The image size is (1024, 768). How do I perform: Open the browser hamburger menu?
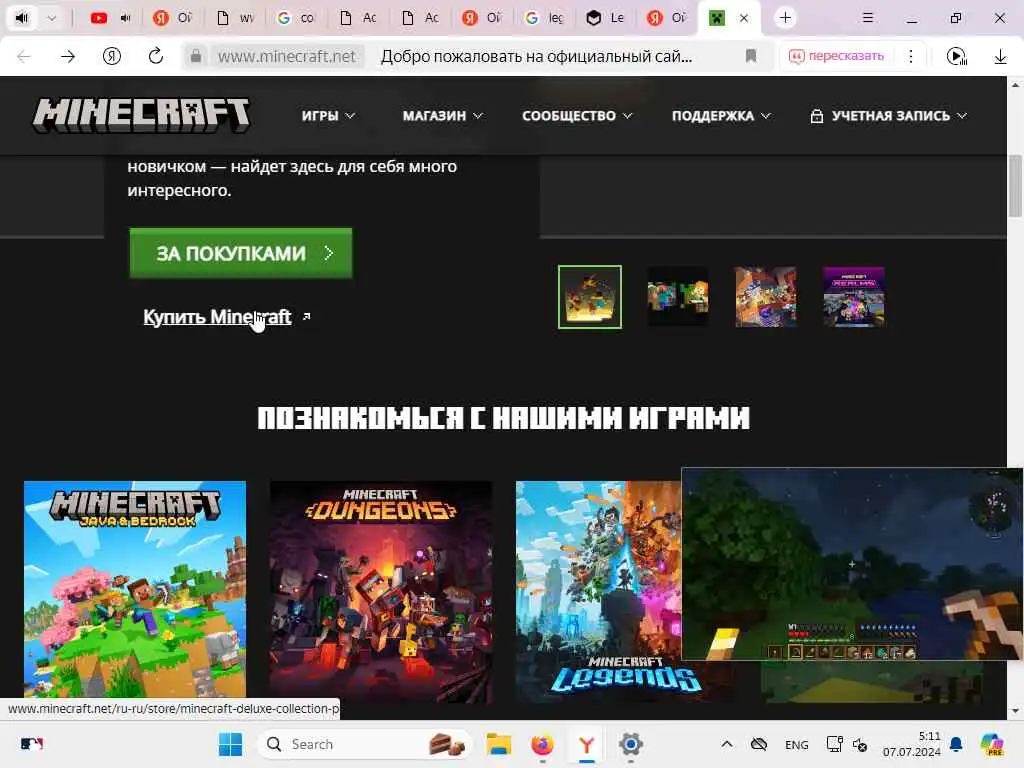(x=868, y=18)
